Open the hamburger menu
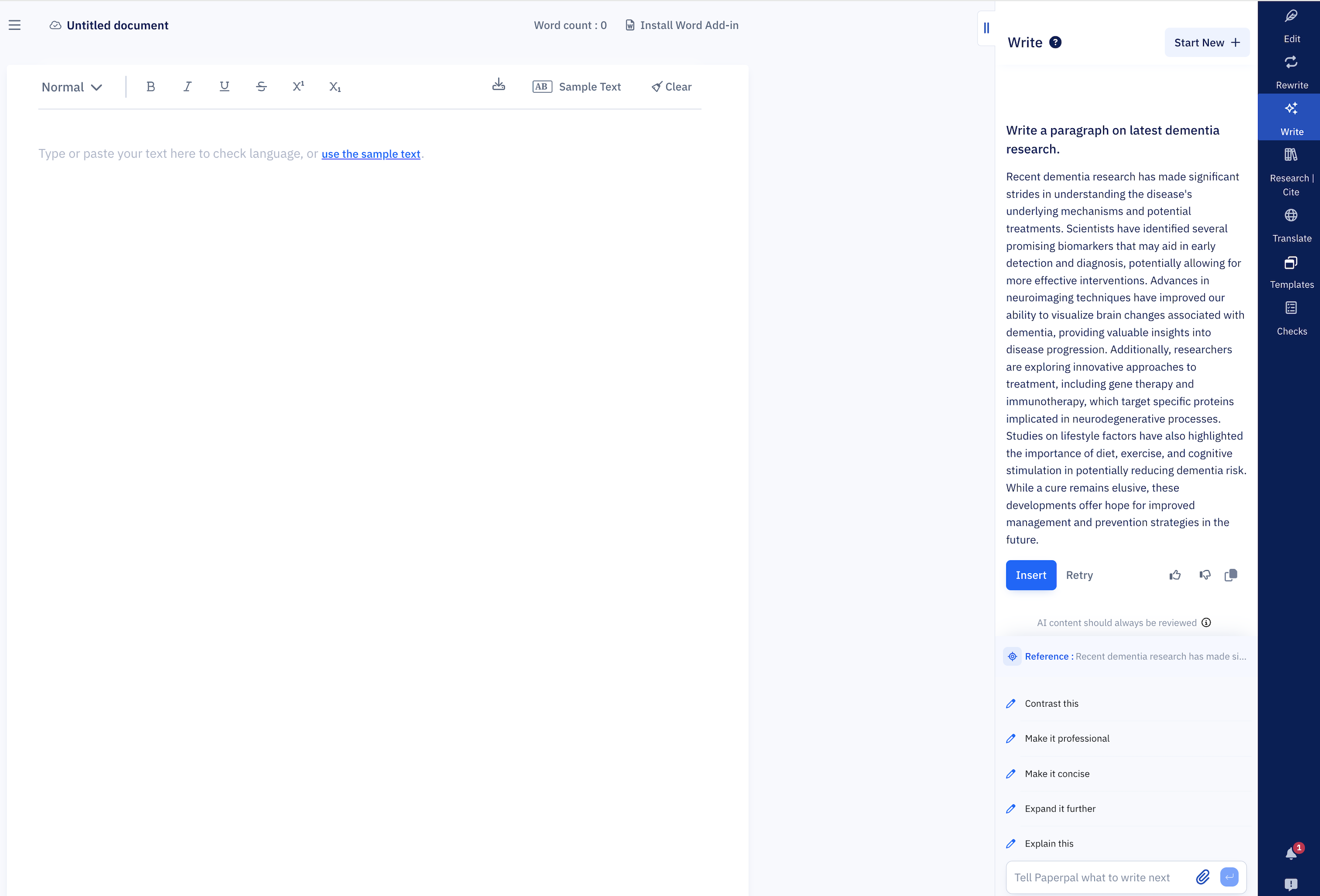This screenshot has width=1320, height=896. 15,25
